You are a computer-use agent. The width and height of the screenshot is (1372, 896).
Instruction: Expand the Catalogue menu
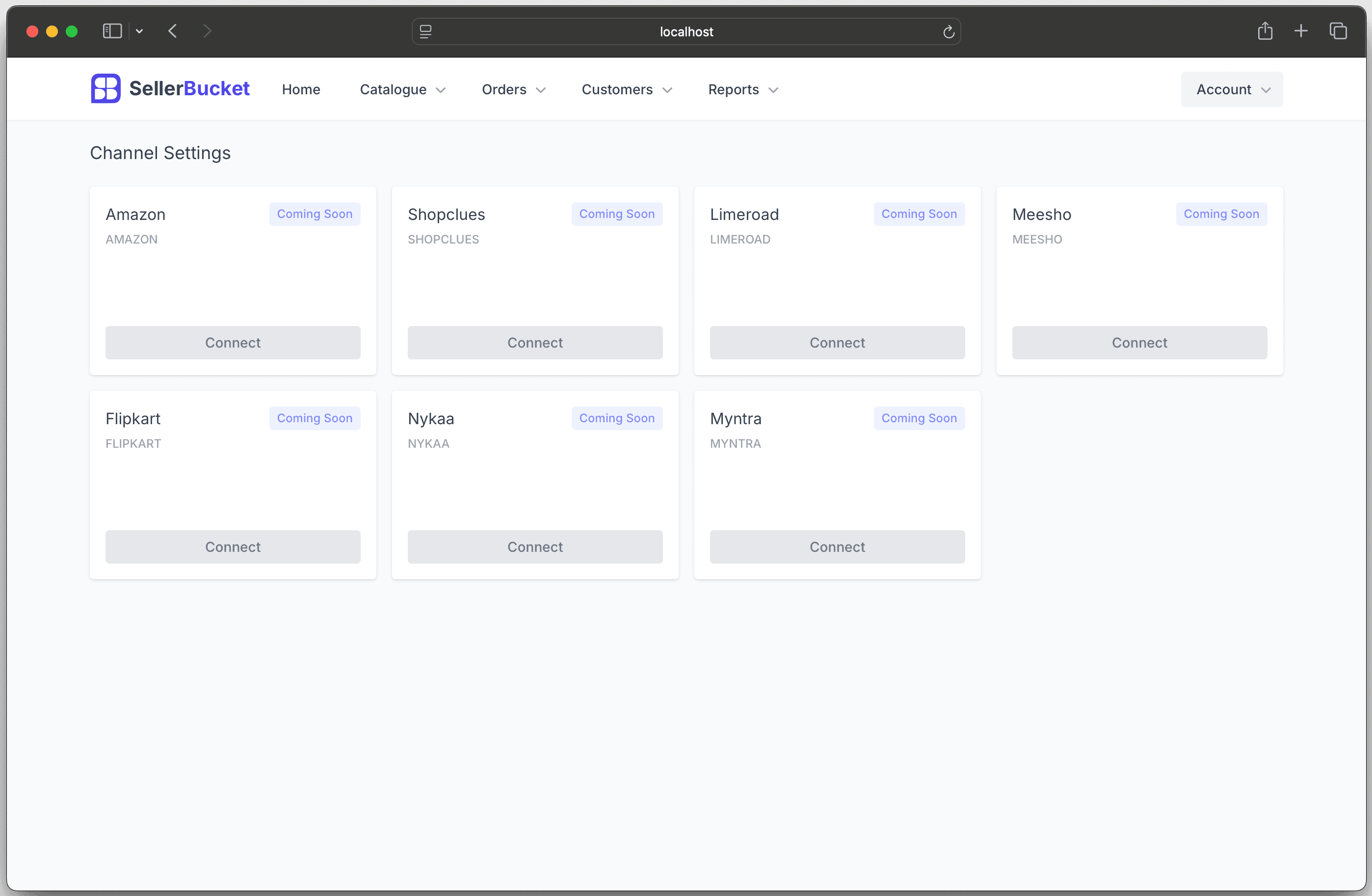click(402, 89)
